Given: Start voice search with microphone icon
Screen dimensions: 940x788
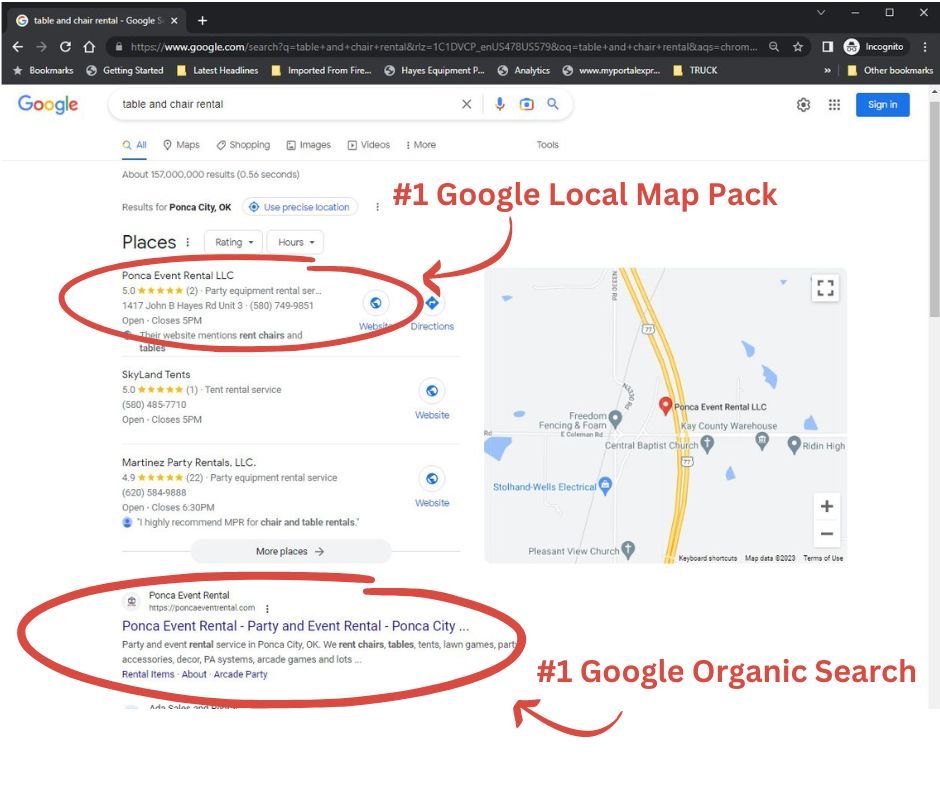Looking at the screenshot, I should pos(499,104).
